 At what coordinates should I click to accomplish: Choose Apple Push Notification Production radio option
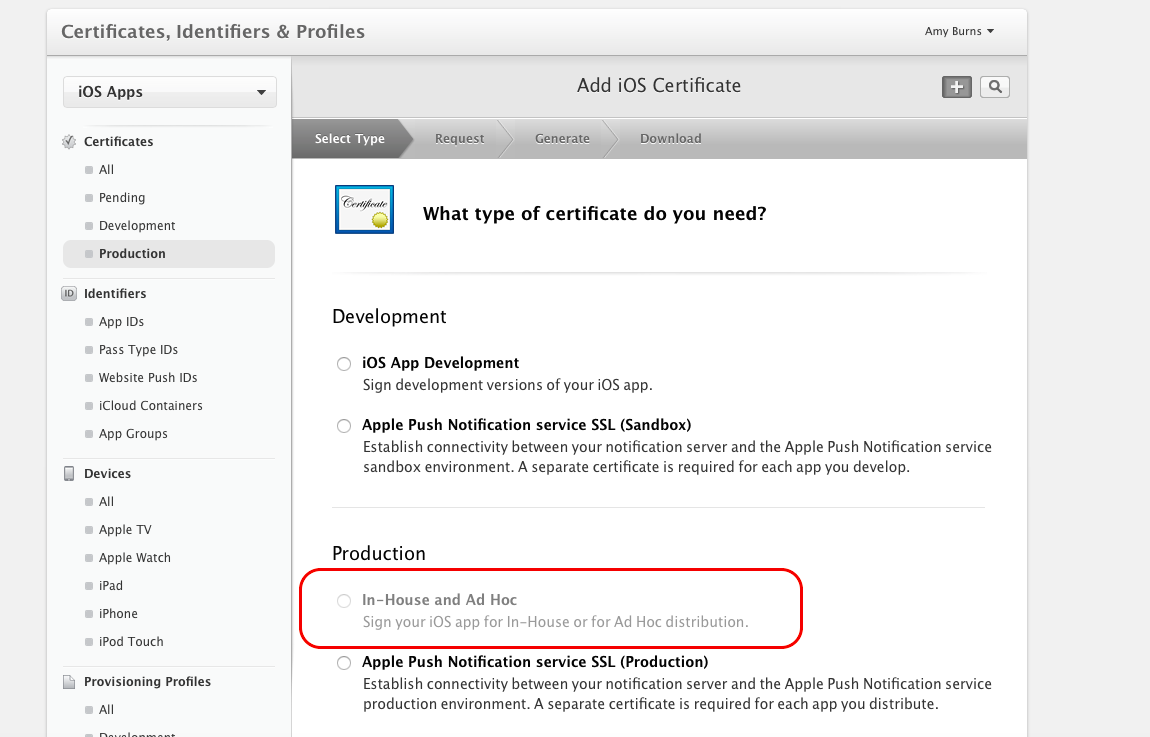pyautogui.click(x=344, y=663)
